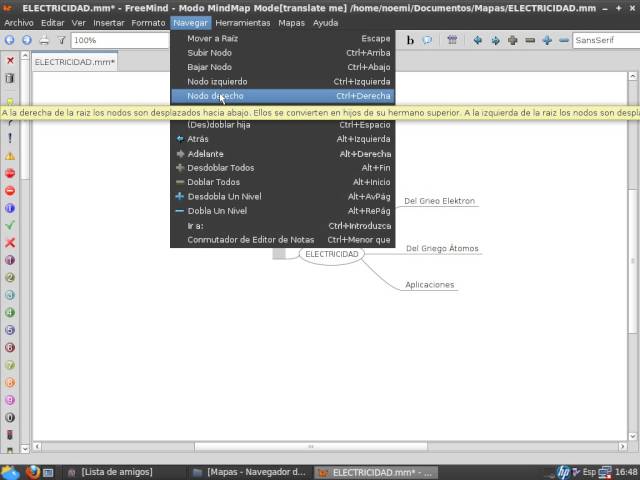Open the Insertar menu

[x=109, y=23]
